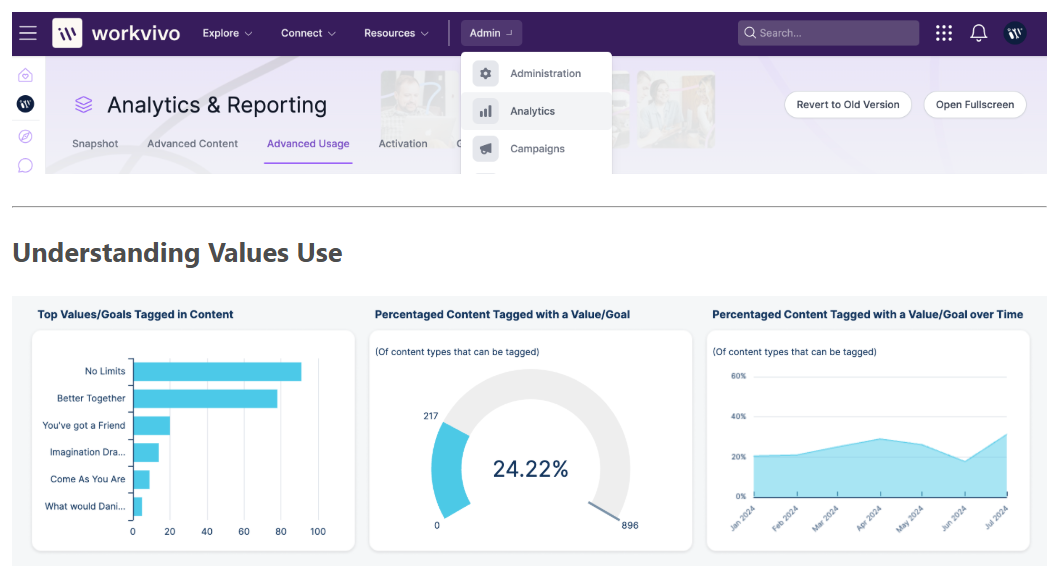Switch to the Snapshot tab

pyautogui.click(x=95, y=143)
